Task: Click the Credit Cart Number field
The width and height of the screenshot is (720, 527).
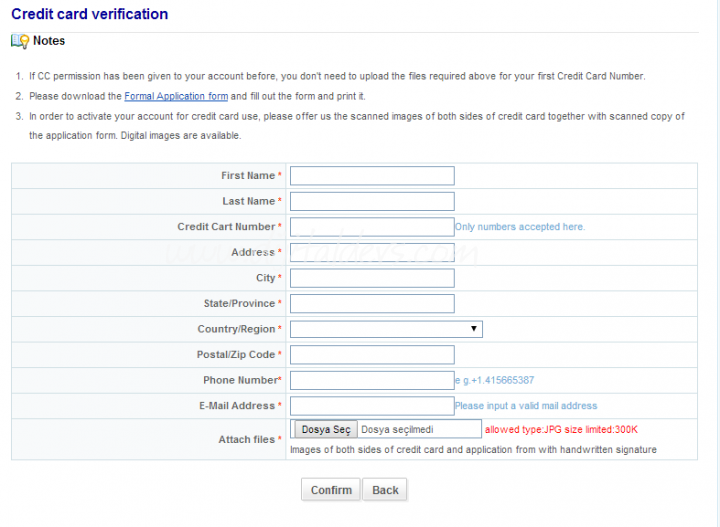Action: tap(371, 227)
